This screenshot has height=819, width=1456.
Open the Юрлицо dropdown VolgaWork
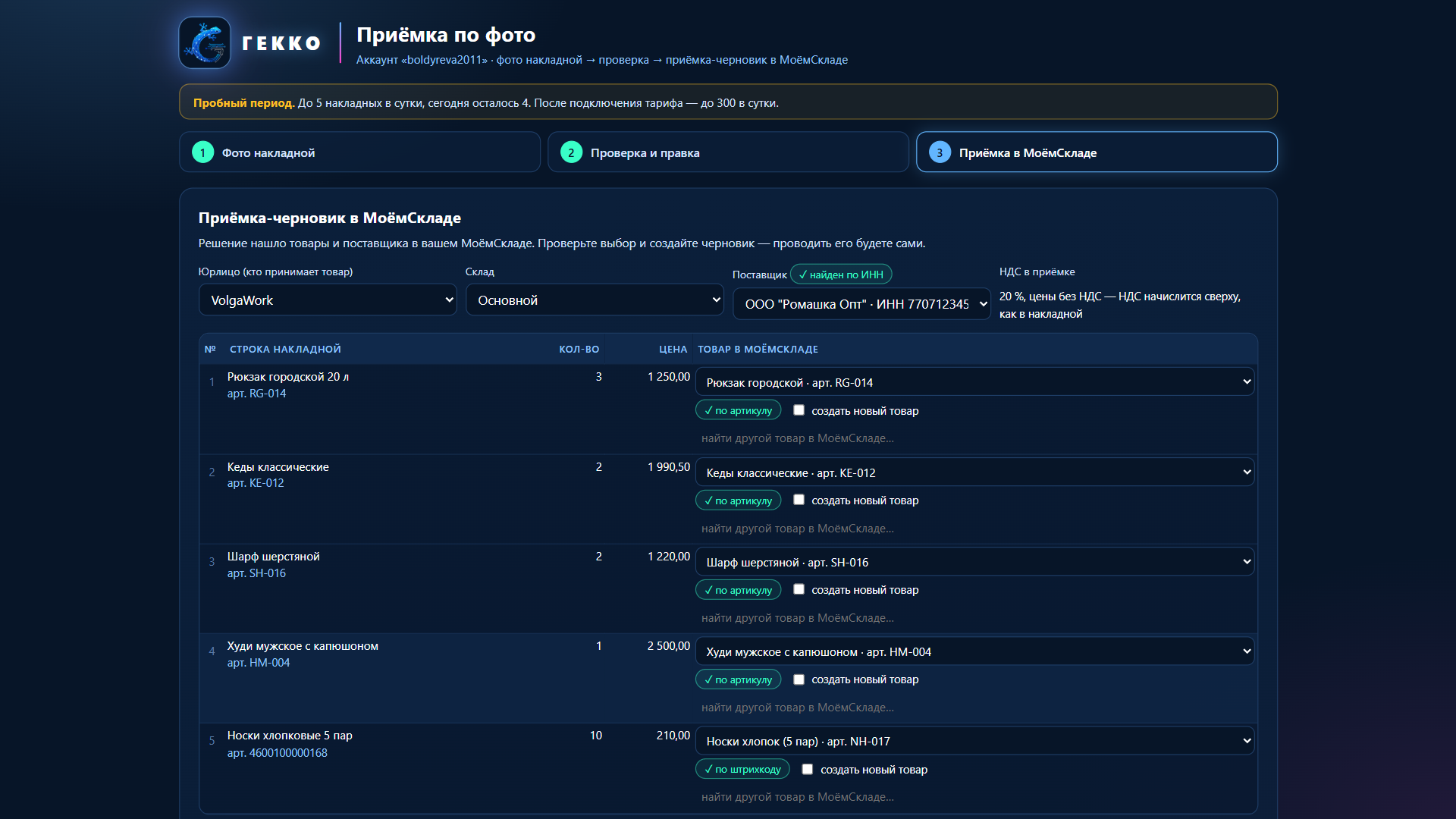tap(328, 300)
